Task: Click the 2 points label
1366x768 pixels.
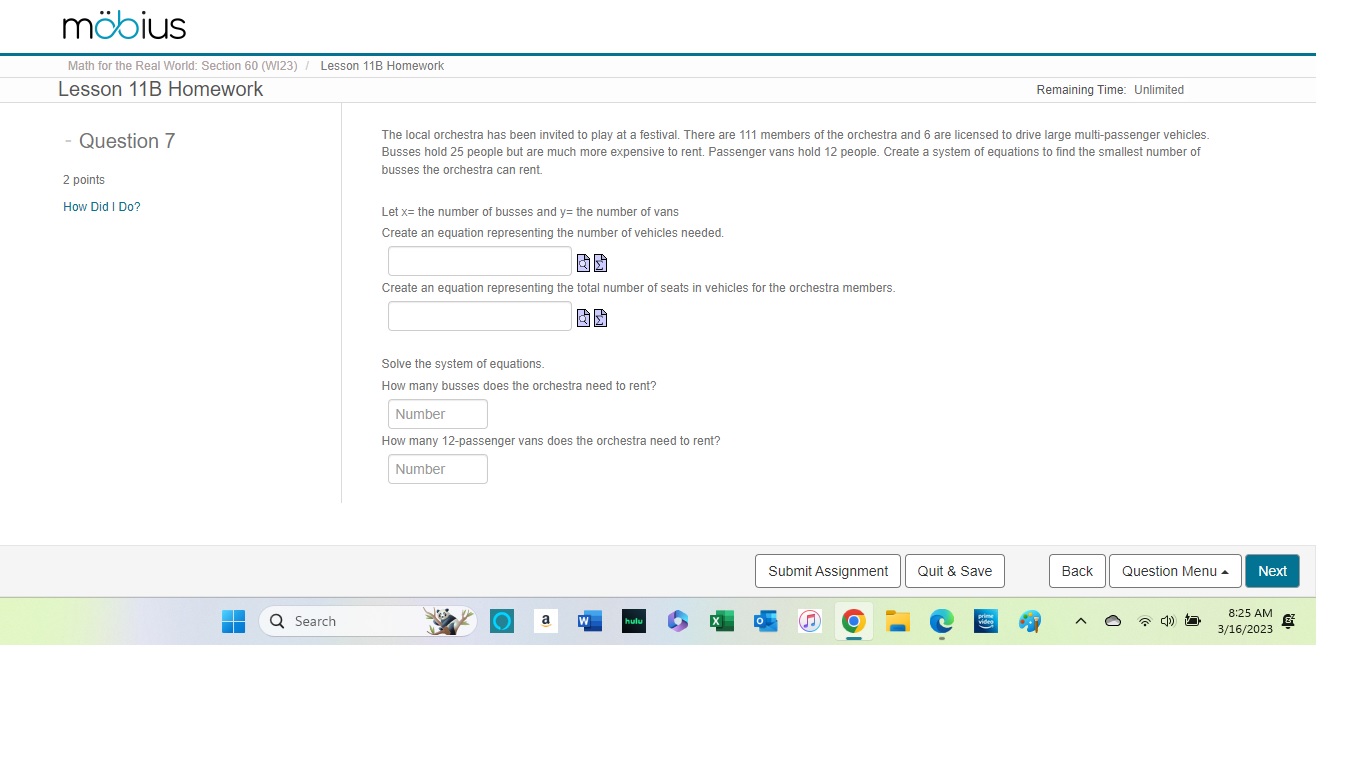Action: (84, 180)
